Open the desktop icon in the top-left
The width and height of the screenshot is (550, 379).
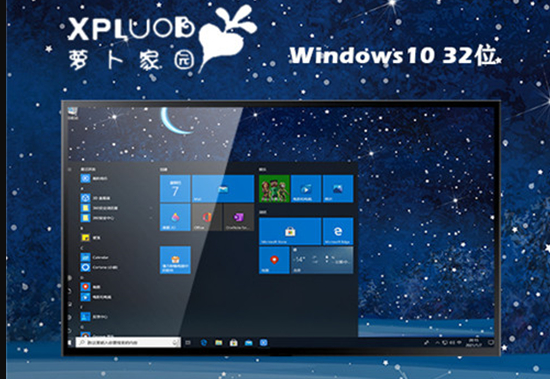pyautogui.click(x=73, y=113)
